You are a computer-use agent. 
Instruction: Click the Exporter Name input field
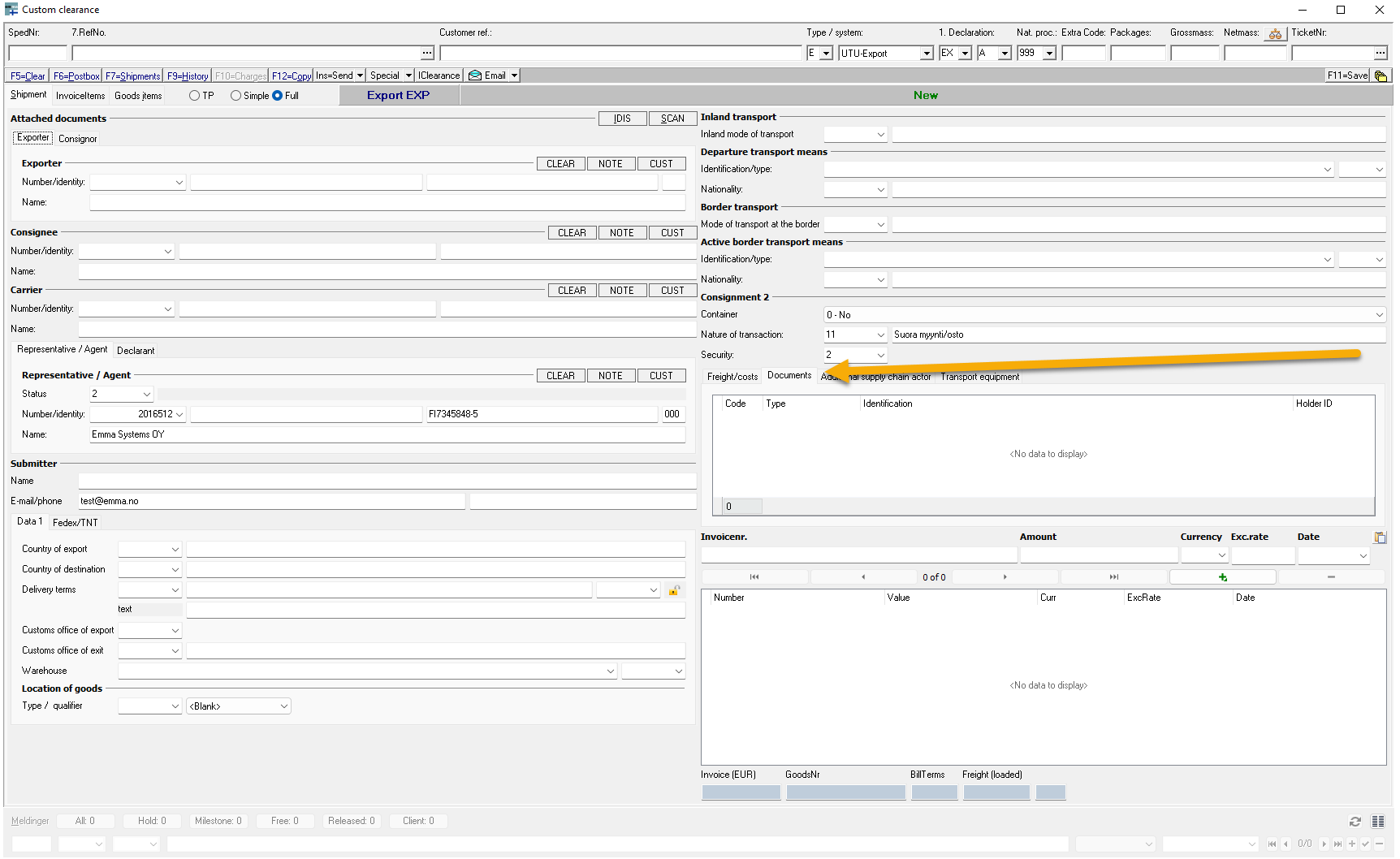[x=387, y=203]
